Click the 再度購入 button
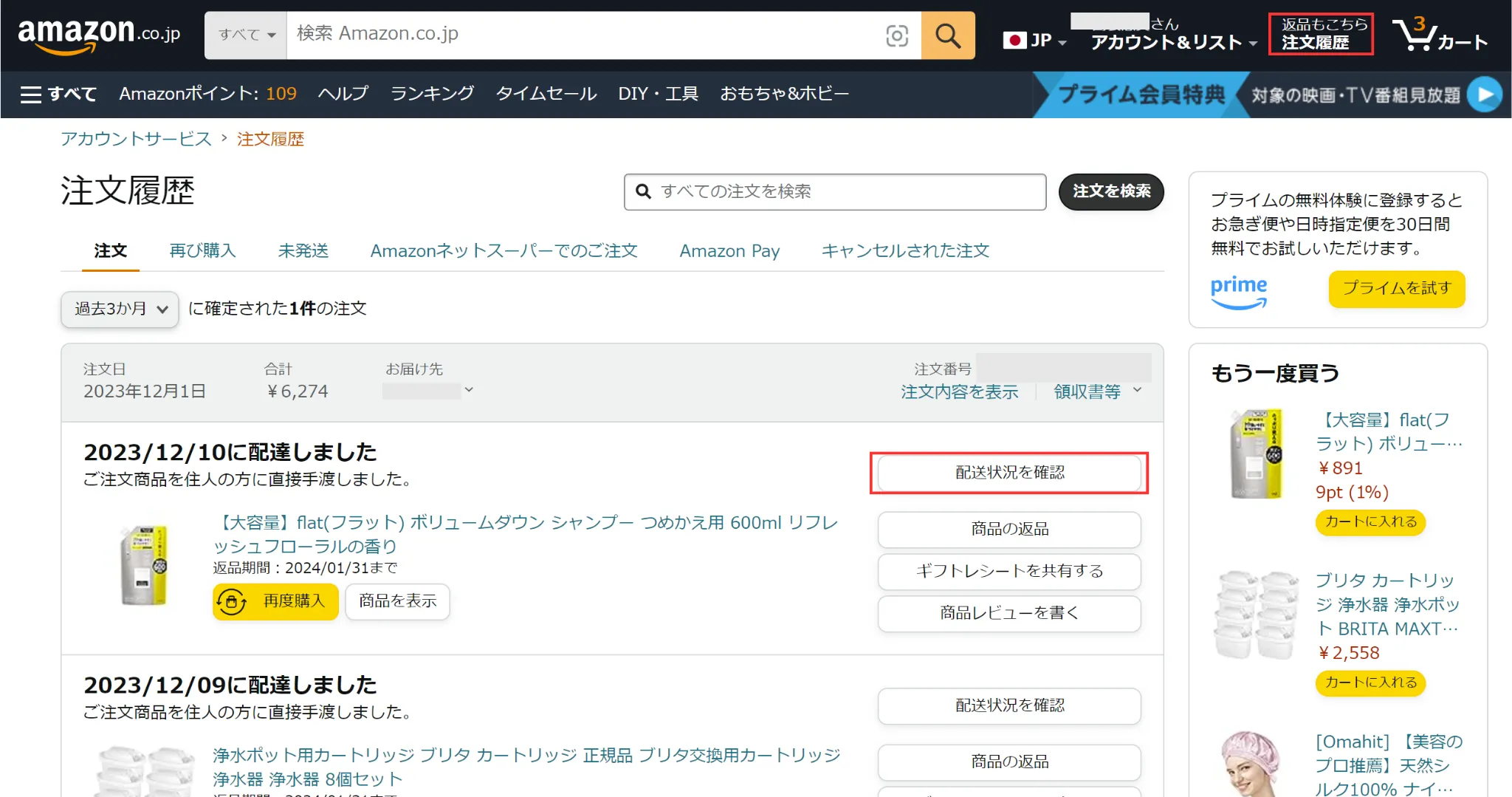This screenshot has width=1512, height=797. point(275,601)
